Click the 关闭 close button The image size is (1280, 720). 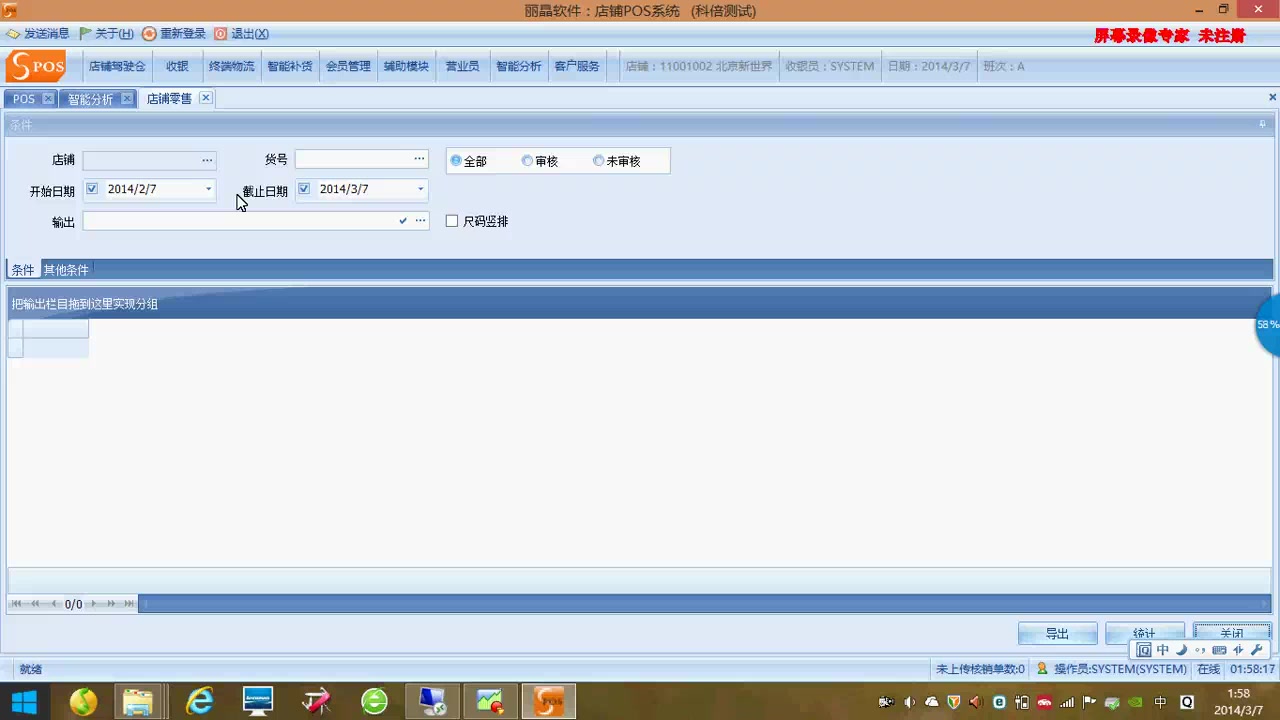(x=1232, y=633)
